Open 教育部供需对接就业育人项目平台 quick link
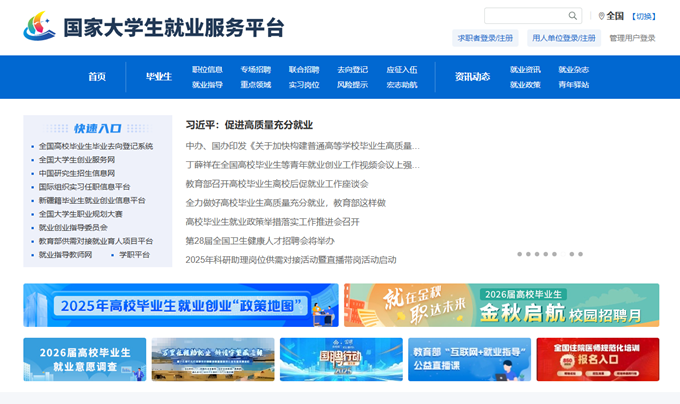680x404 pixels. coord(96,241)
